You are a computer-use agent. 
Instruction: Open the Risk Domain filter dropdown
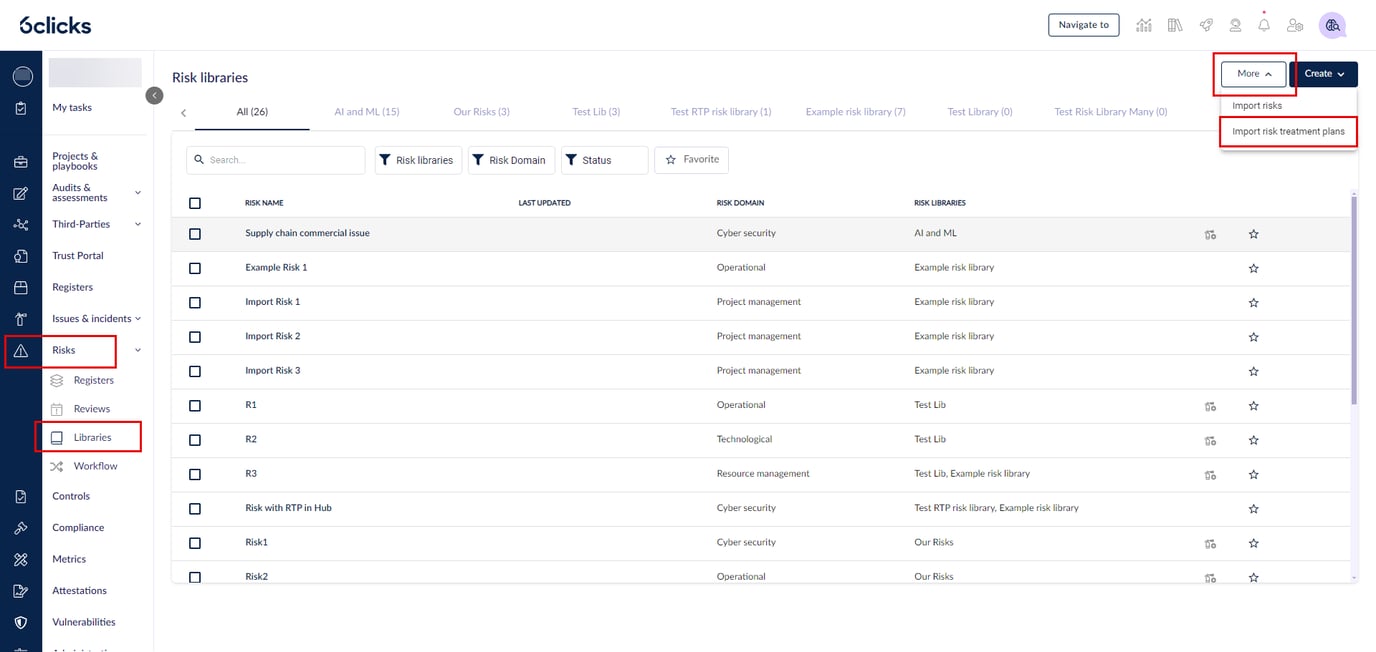click(x=509, y=160)
